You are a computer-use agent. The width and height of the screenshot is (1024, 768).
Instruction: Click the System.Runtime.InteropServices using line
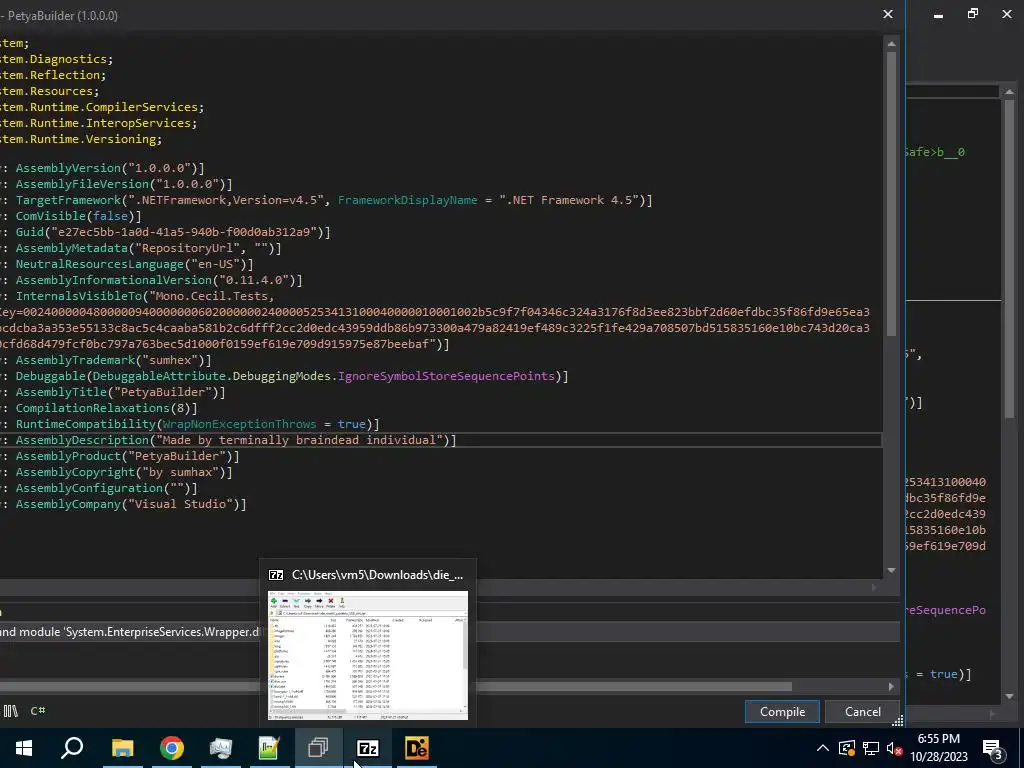pyautogui.click(x=99, y=123)
